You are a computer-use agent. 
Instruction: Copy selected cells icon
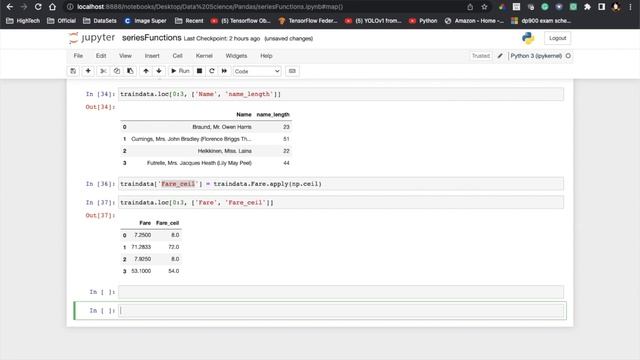click(117, 71)
